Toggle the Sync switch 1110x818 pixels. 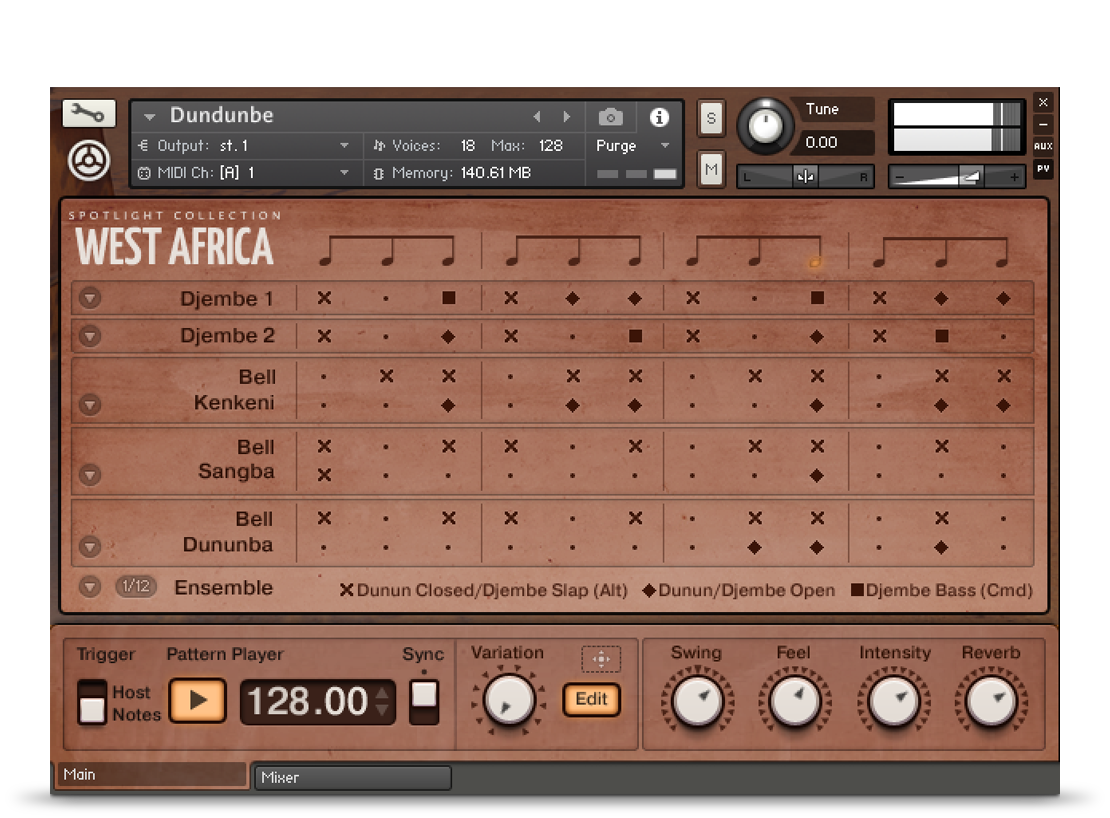click(424, 702)
